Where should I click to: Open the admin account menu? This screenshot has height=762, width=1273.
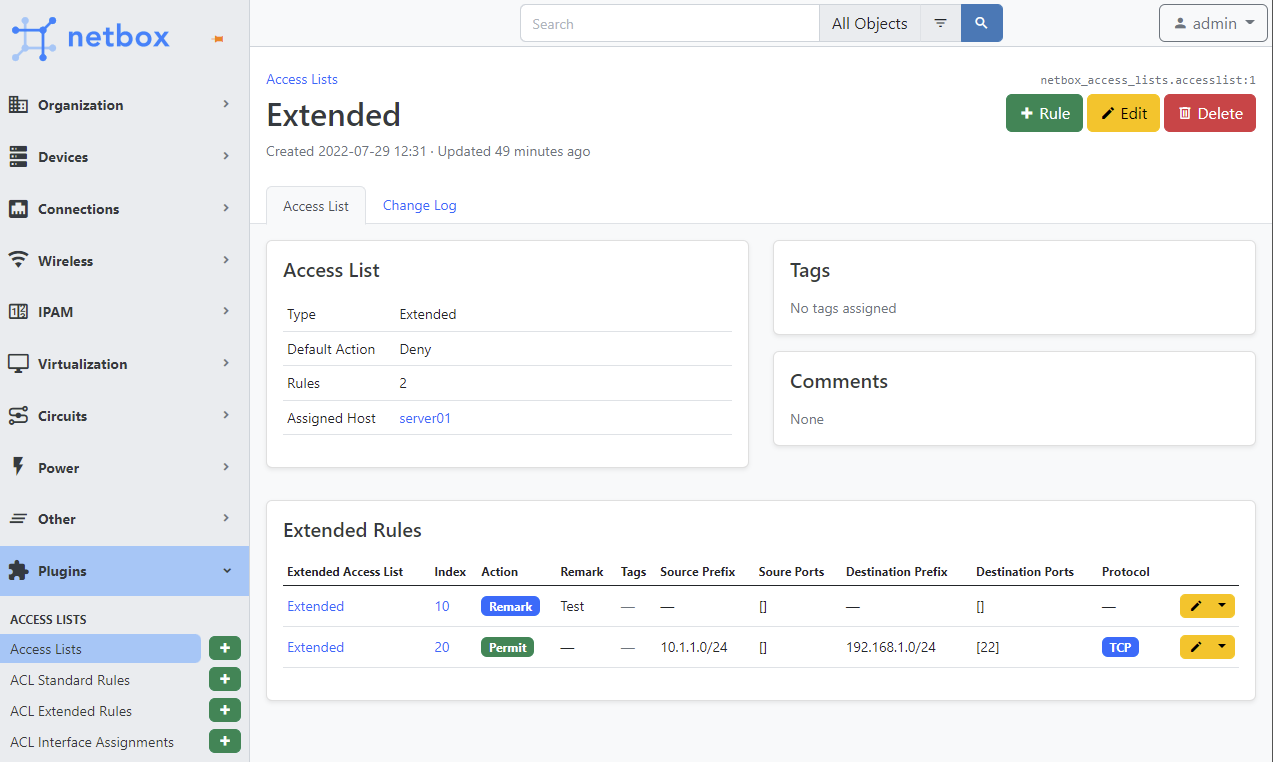tap(1213, 22)
